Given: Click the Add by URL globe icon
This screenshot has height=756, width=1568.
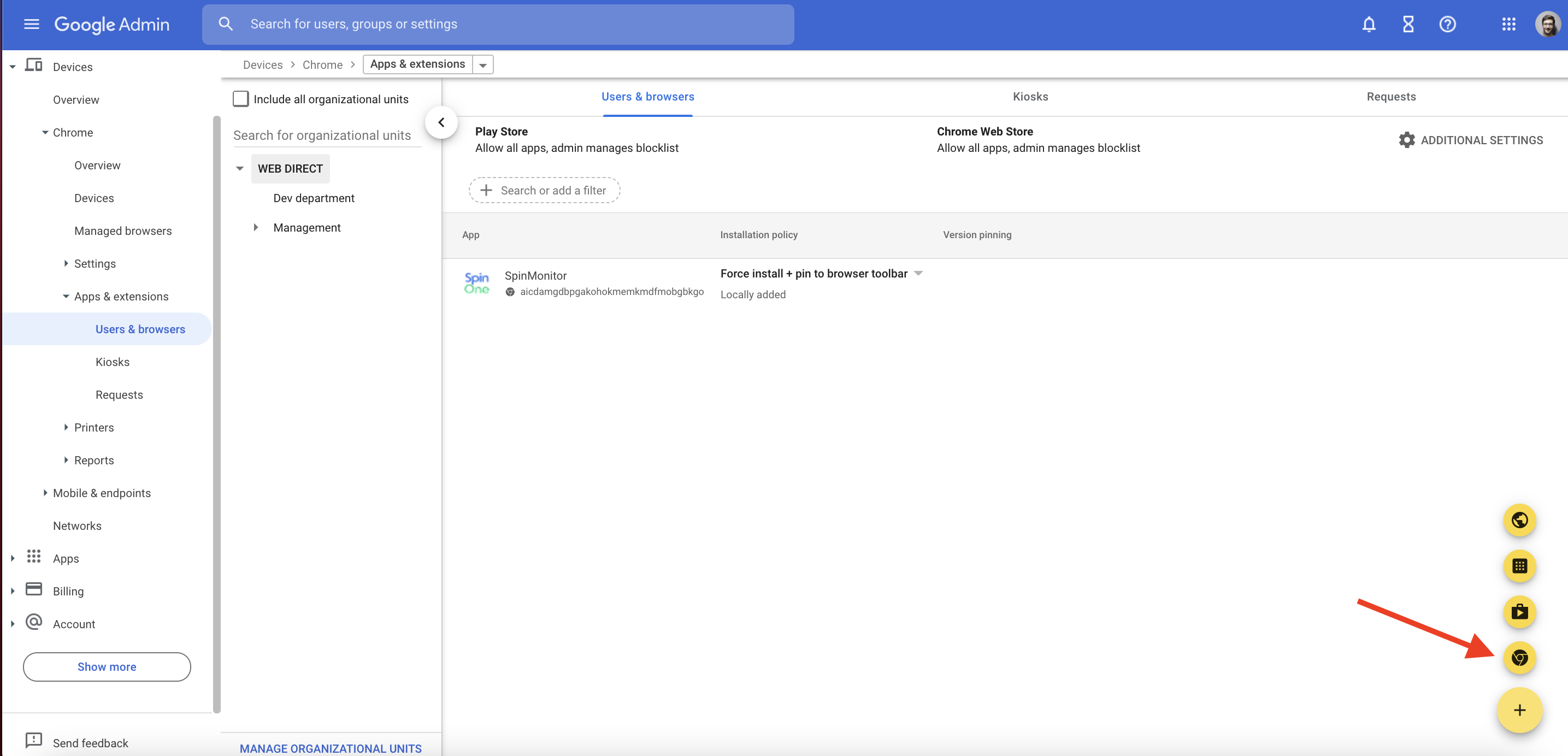Looking at the screenshot, I should 1519,521.
